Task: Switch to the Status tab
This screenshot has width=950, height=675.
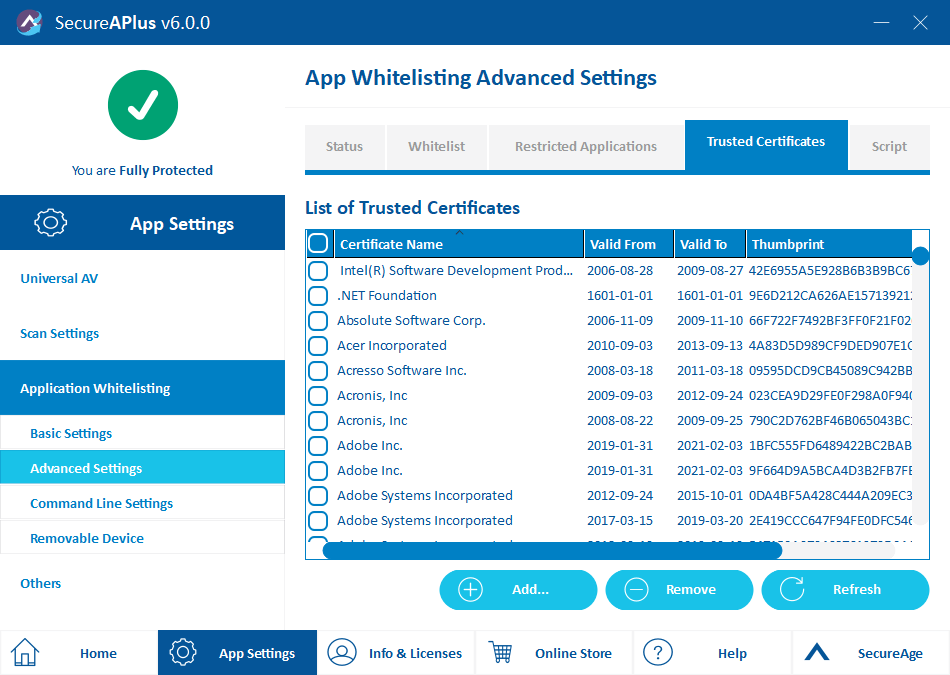Action: [x=344, y=147]
